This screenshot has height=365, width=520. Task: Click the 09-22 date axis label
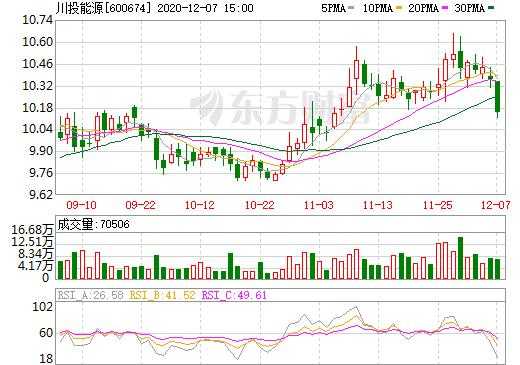pyautogui.click(x=141, y=205)
